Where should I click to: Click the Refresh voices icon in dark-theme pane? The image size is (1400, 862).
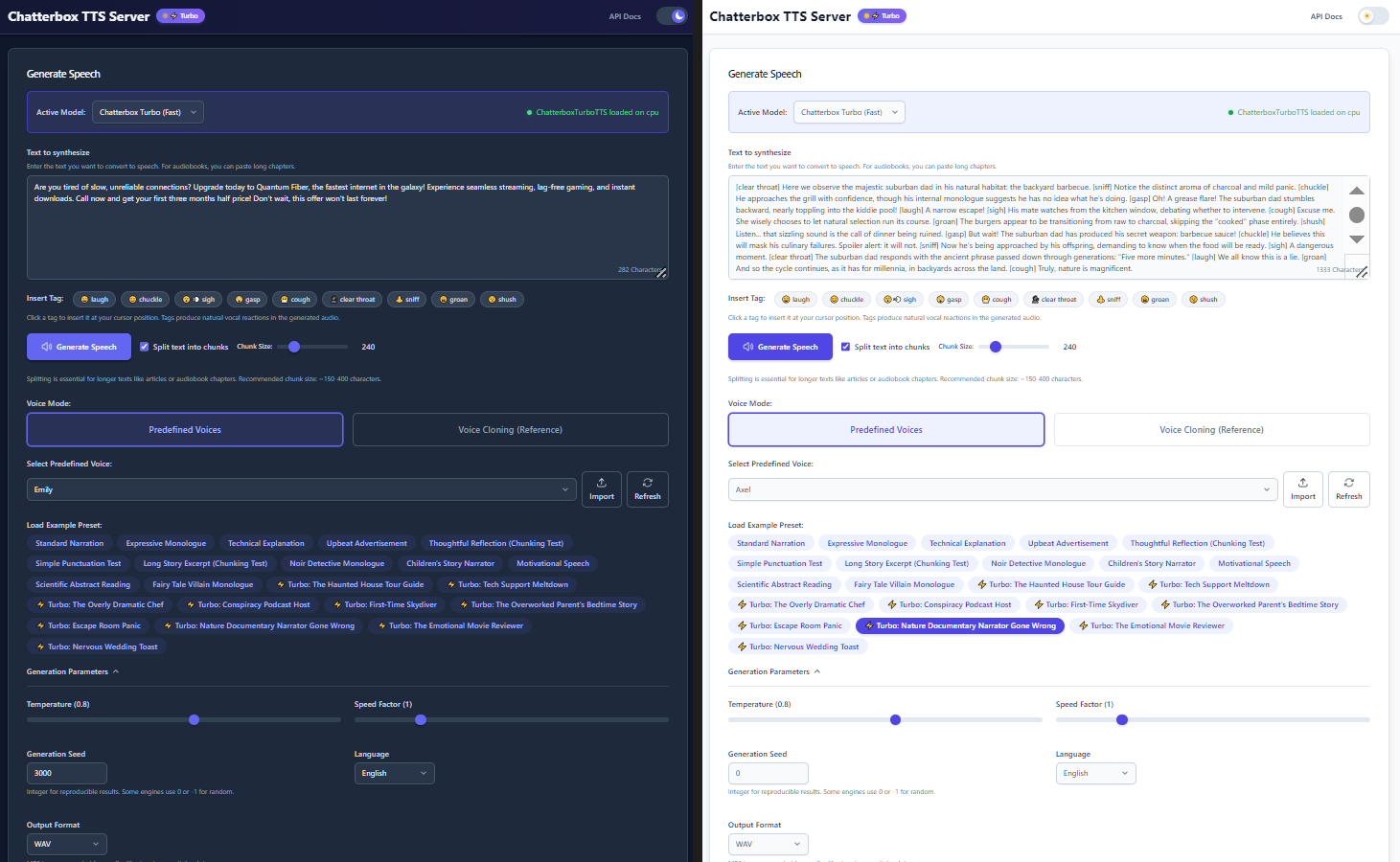tap(648, 489)
